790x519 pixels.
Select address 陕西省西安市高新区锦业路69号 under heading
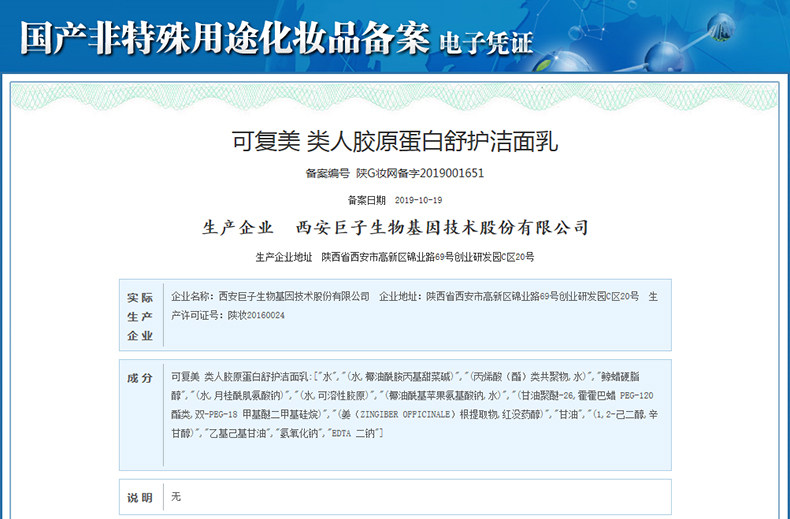428,257
